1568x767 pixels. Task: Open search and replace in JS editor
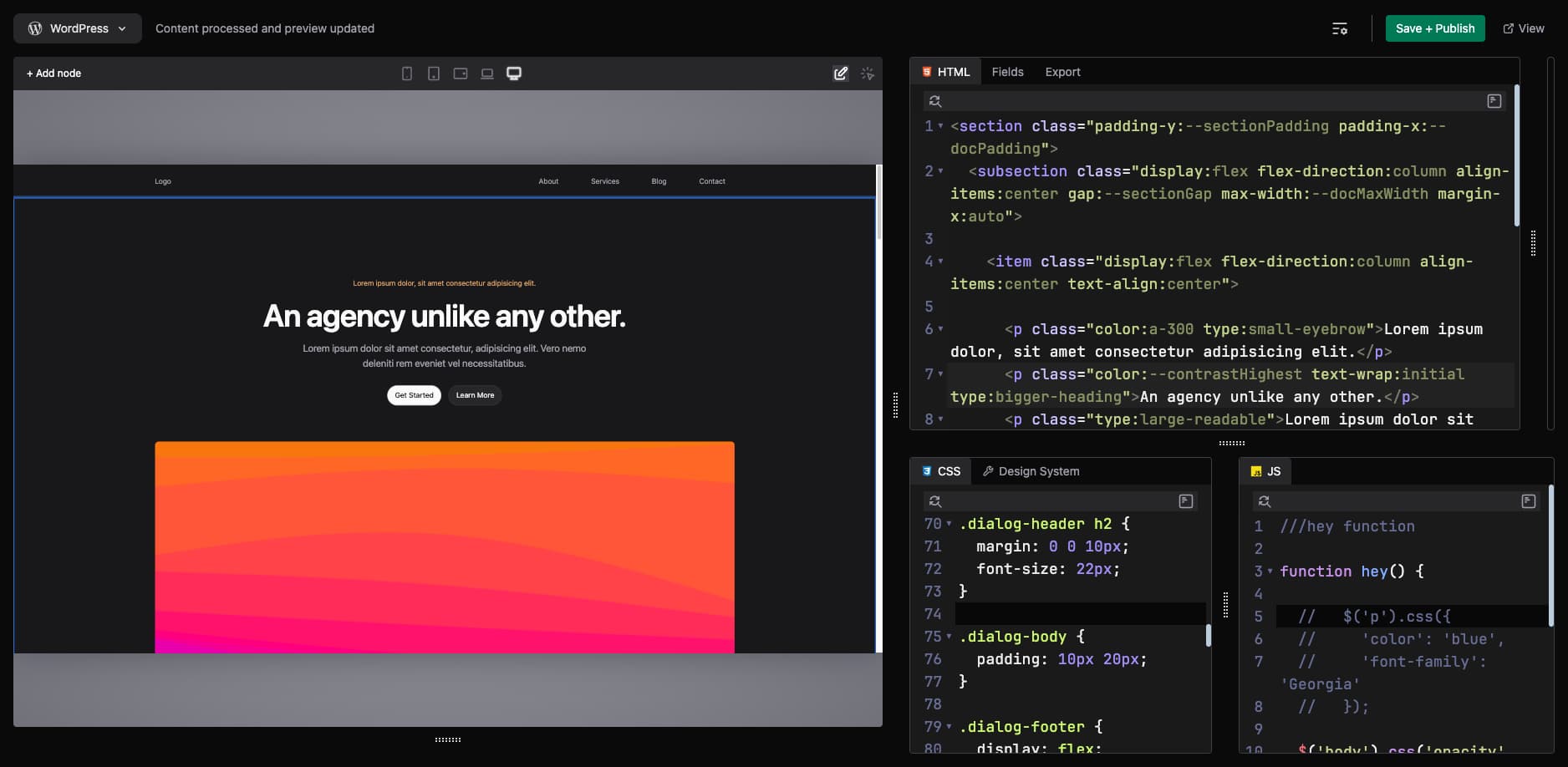click(1265, 501)
